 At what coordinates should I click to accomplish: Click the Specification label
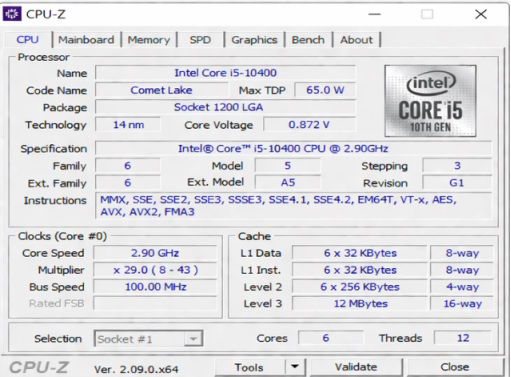click(54, 149)
